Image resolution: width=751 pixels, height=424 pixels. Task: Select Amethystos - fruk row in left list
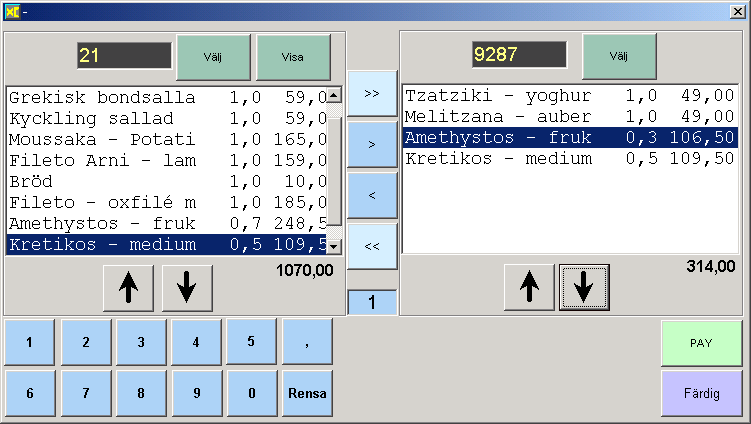pyautogui.click(x=167, y=224)
